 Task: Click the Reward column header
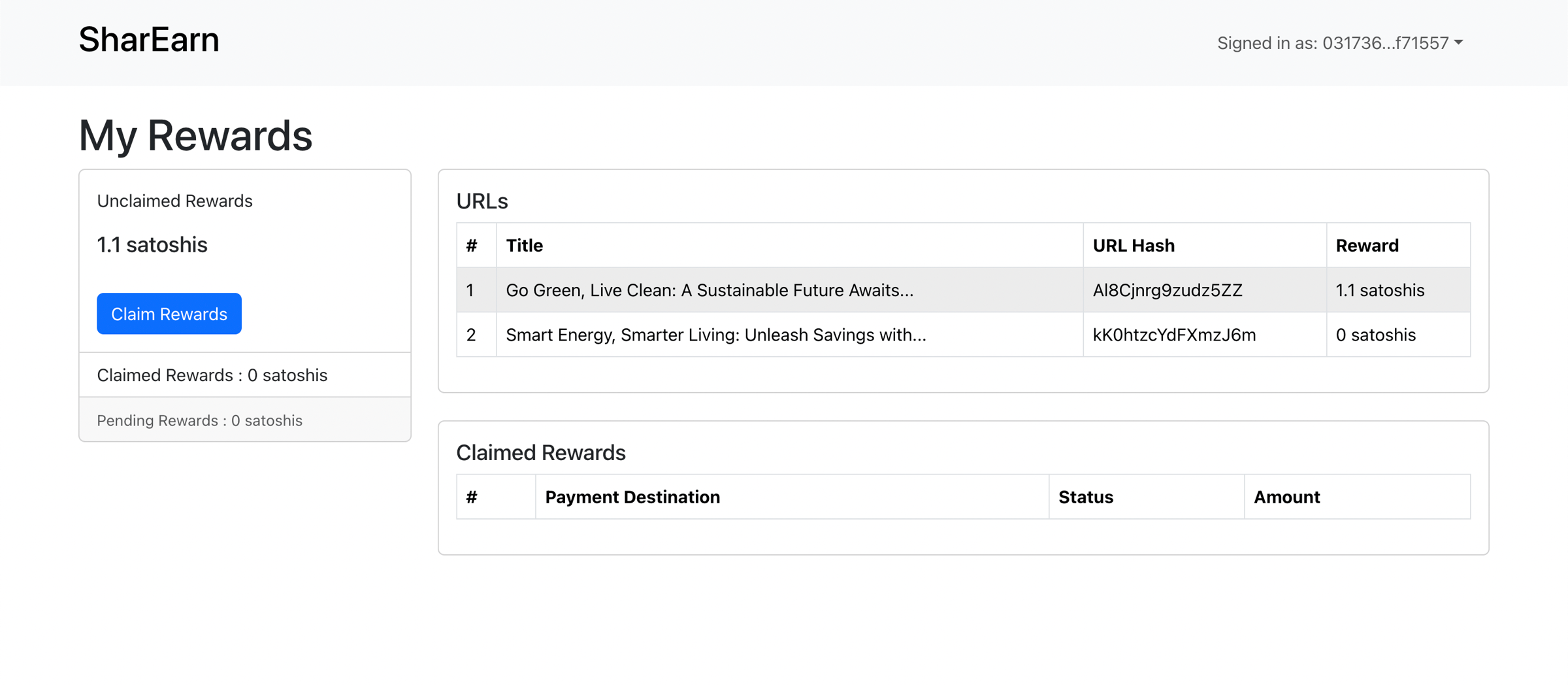[x=1367, y=246]
